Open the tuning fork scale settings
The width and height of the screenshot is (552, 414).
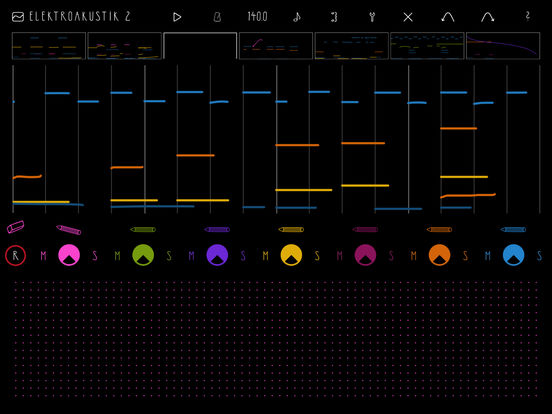tap(372, 17)
